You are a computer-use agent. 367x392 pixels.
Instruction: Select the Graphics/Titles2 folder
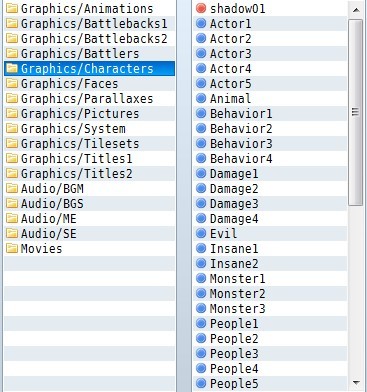click(x=89, y=173)
